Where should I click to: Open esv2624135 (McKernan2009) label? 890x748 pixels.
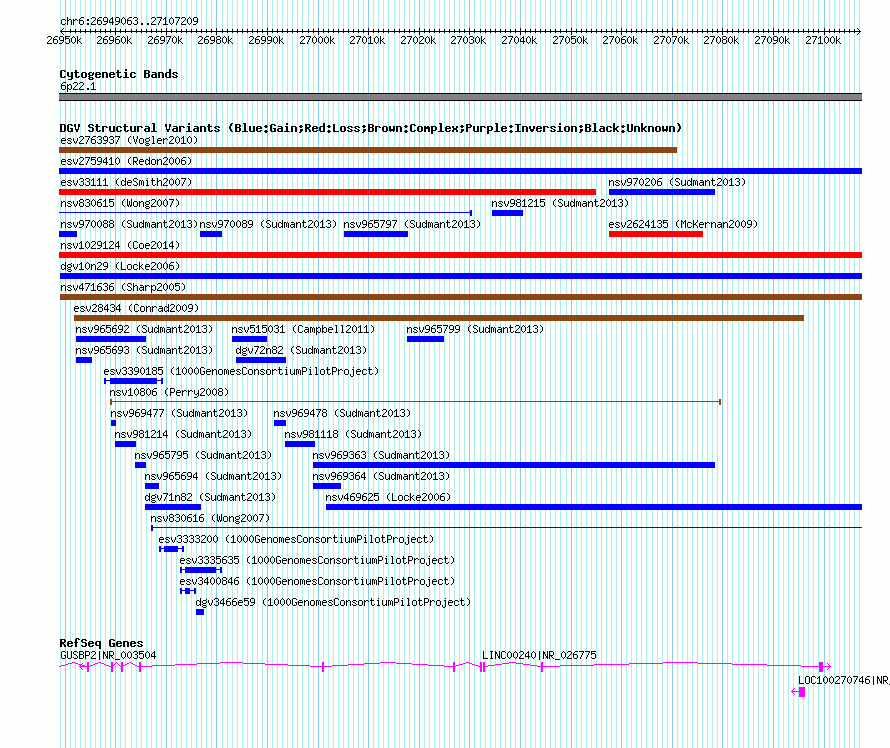click(x=683, y=224)
